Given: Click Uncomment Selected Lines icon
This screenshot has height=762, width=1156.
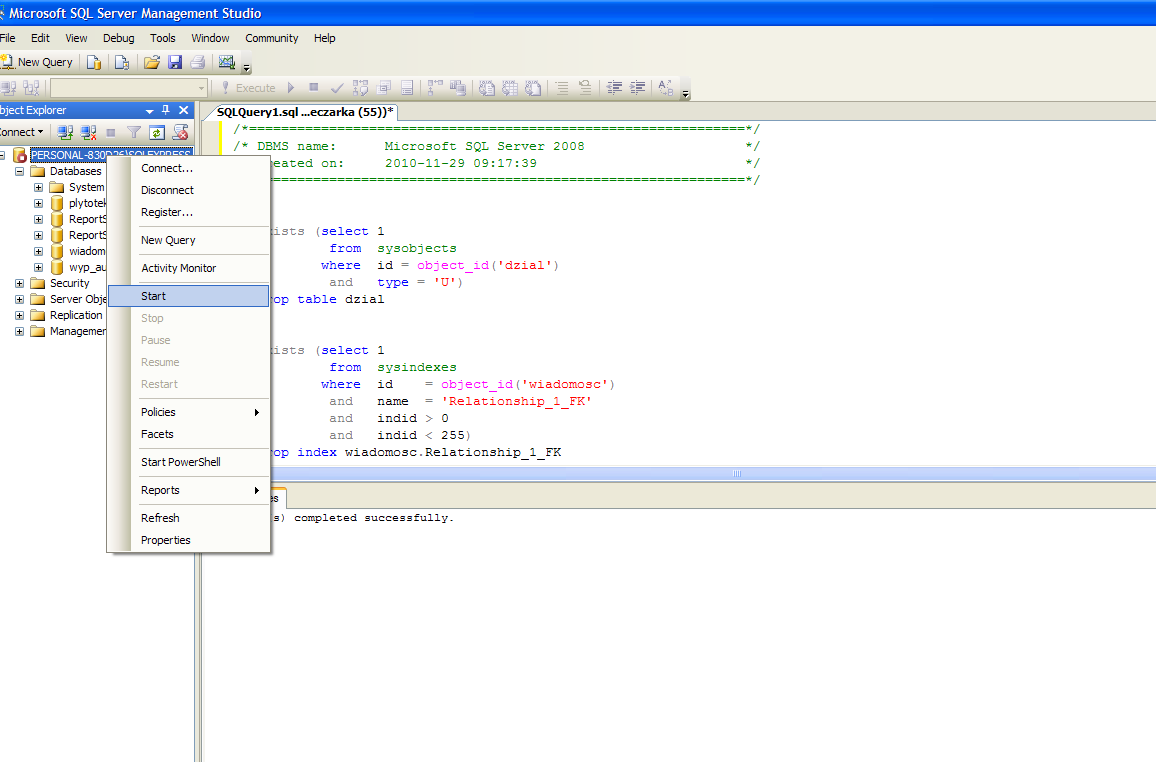Looking at the screenshot, I should pos(585,88).
